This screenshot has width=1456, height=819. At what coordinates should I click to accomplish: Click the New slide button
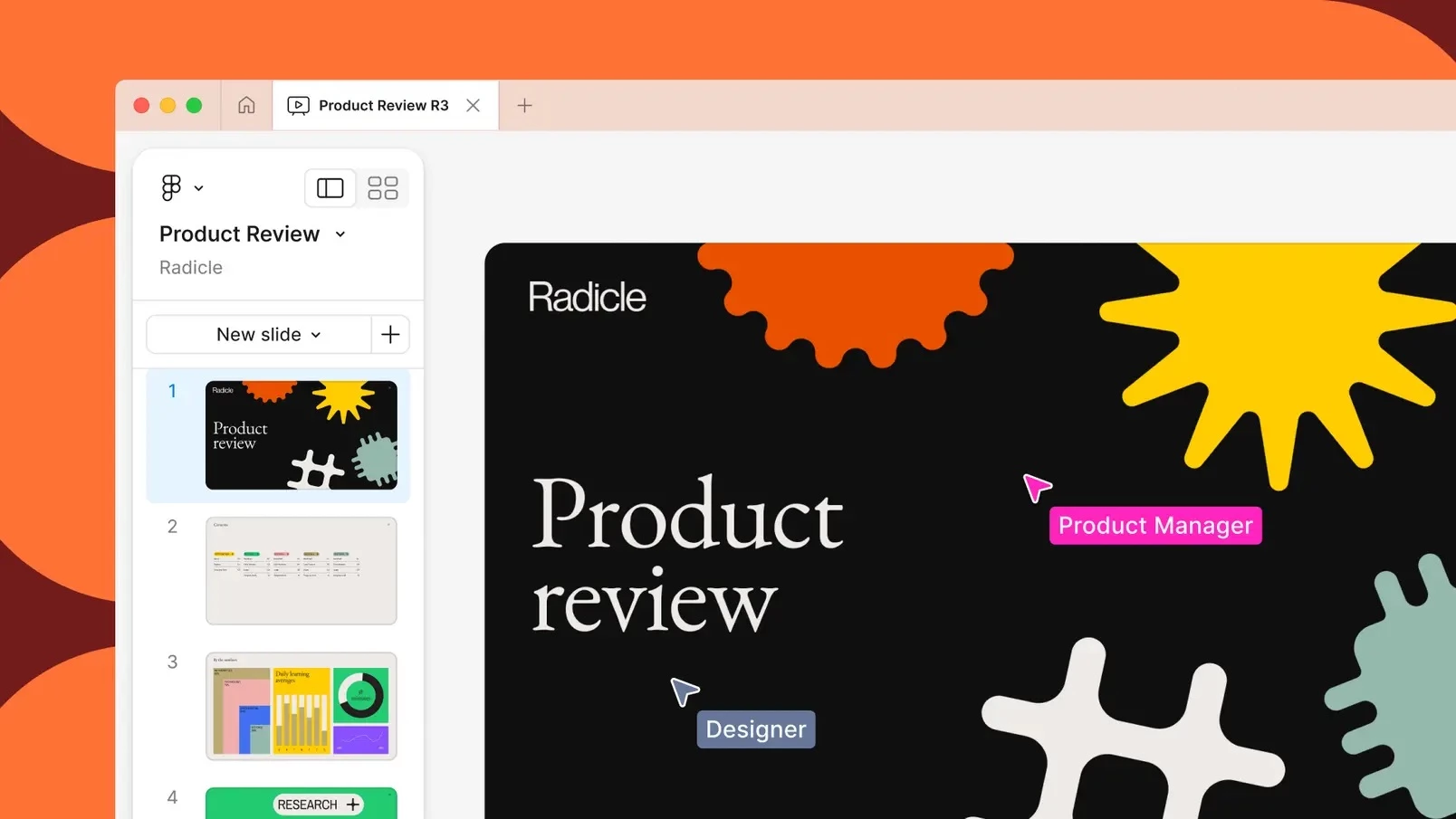258,334
